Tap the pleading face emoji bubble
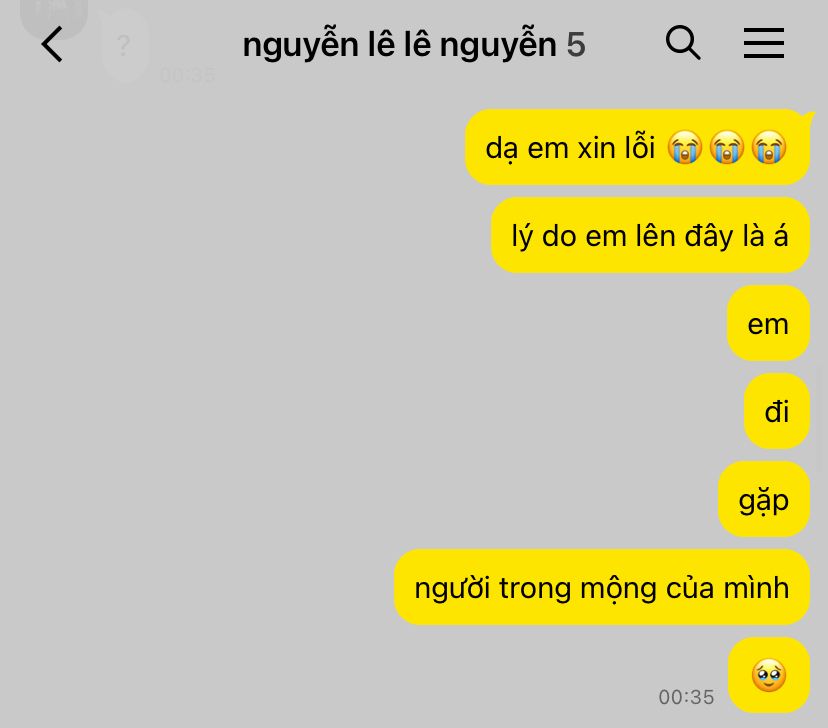The width and height of the screenshot is (828, 728). pos(769,675)
